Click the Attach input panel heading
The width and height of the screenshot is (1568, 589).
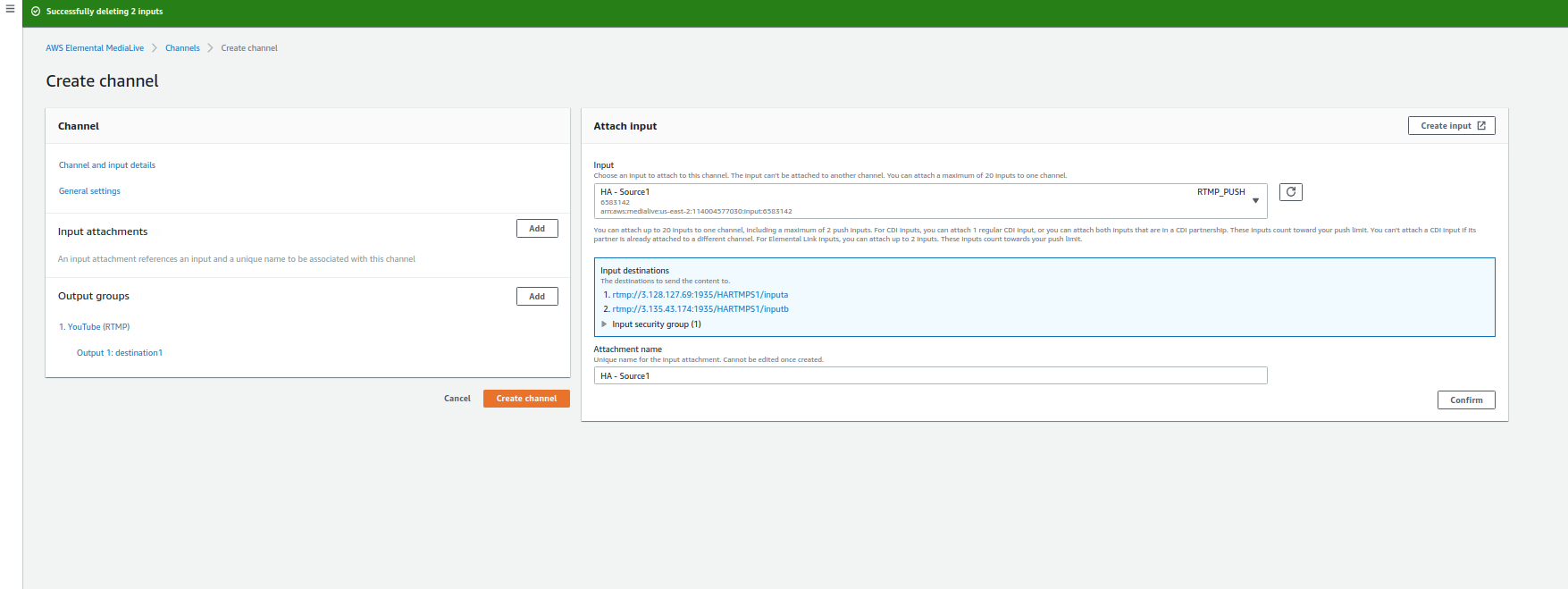click(x=625, y=126)
